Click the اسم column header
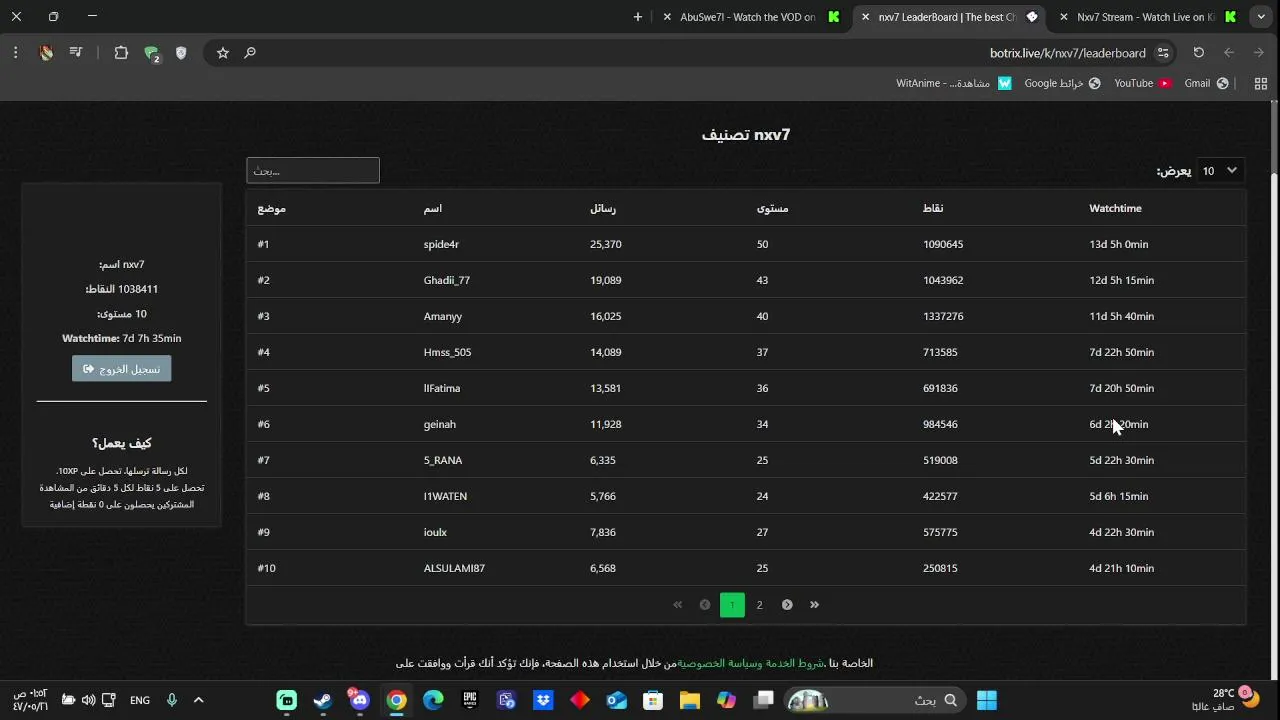 click(433, 208)
